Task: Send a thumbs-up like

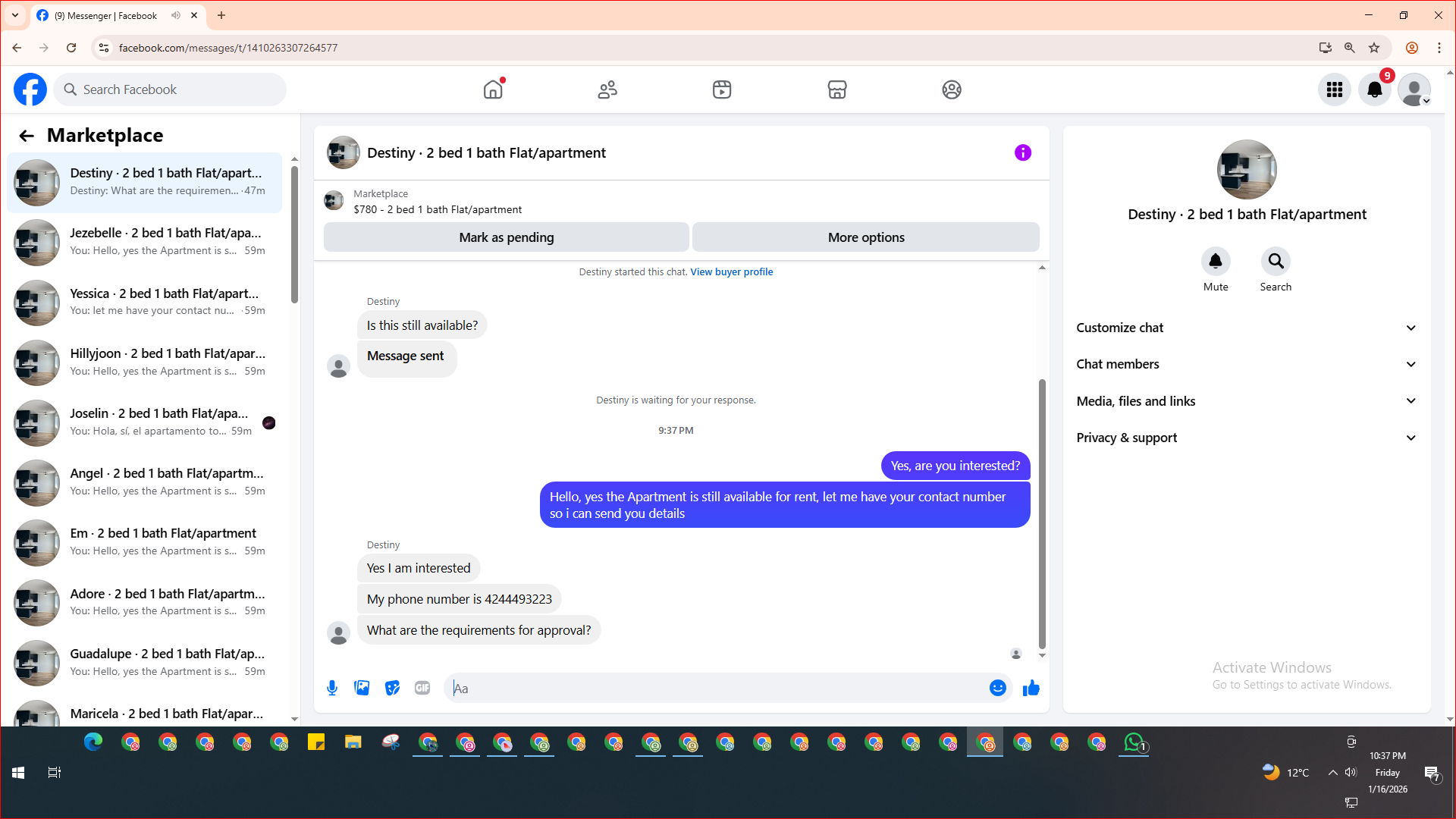Action: 1031,688
